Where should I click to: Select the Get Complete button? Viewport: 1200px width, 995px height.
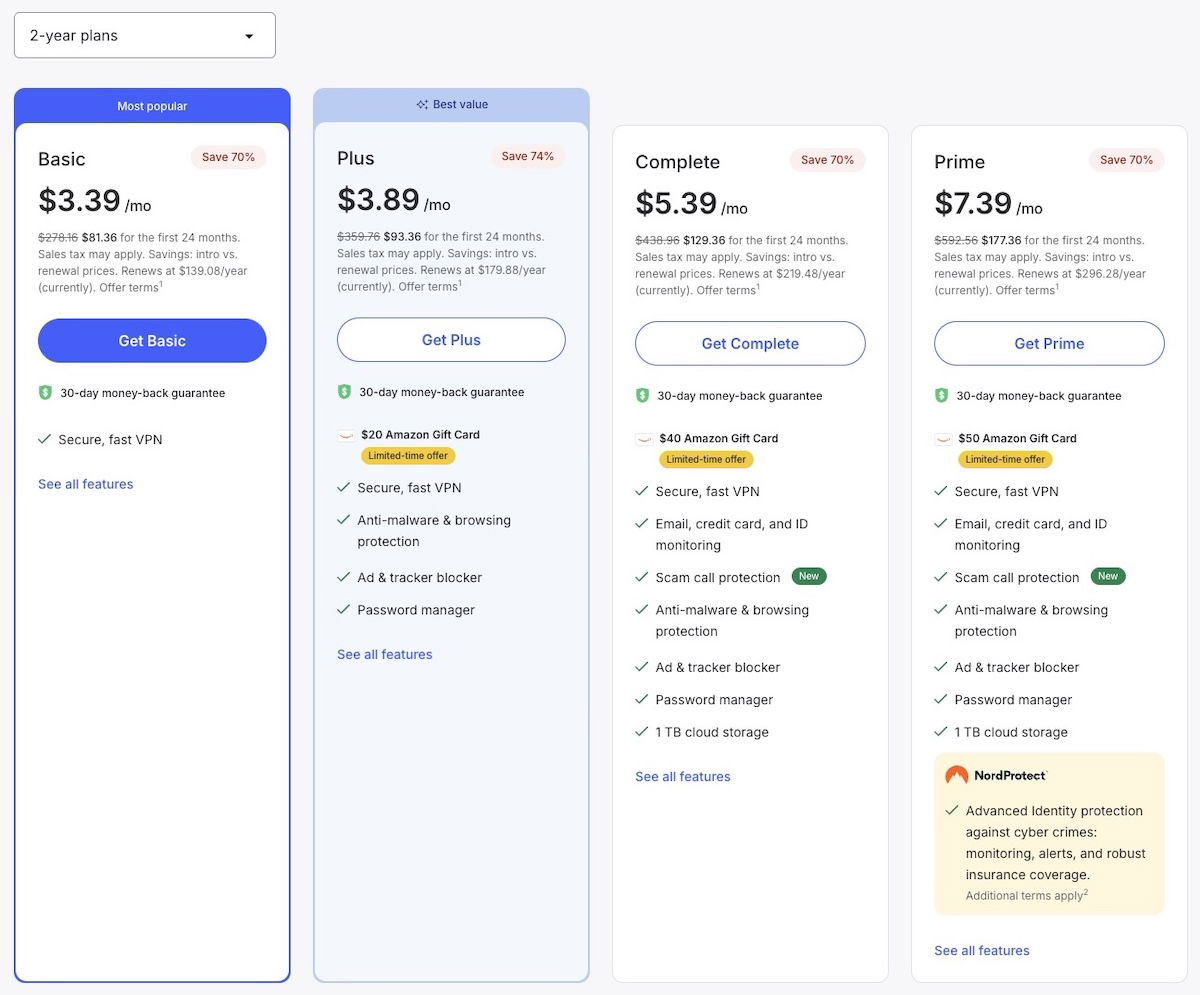click(x=750, y=344)
